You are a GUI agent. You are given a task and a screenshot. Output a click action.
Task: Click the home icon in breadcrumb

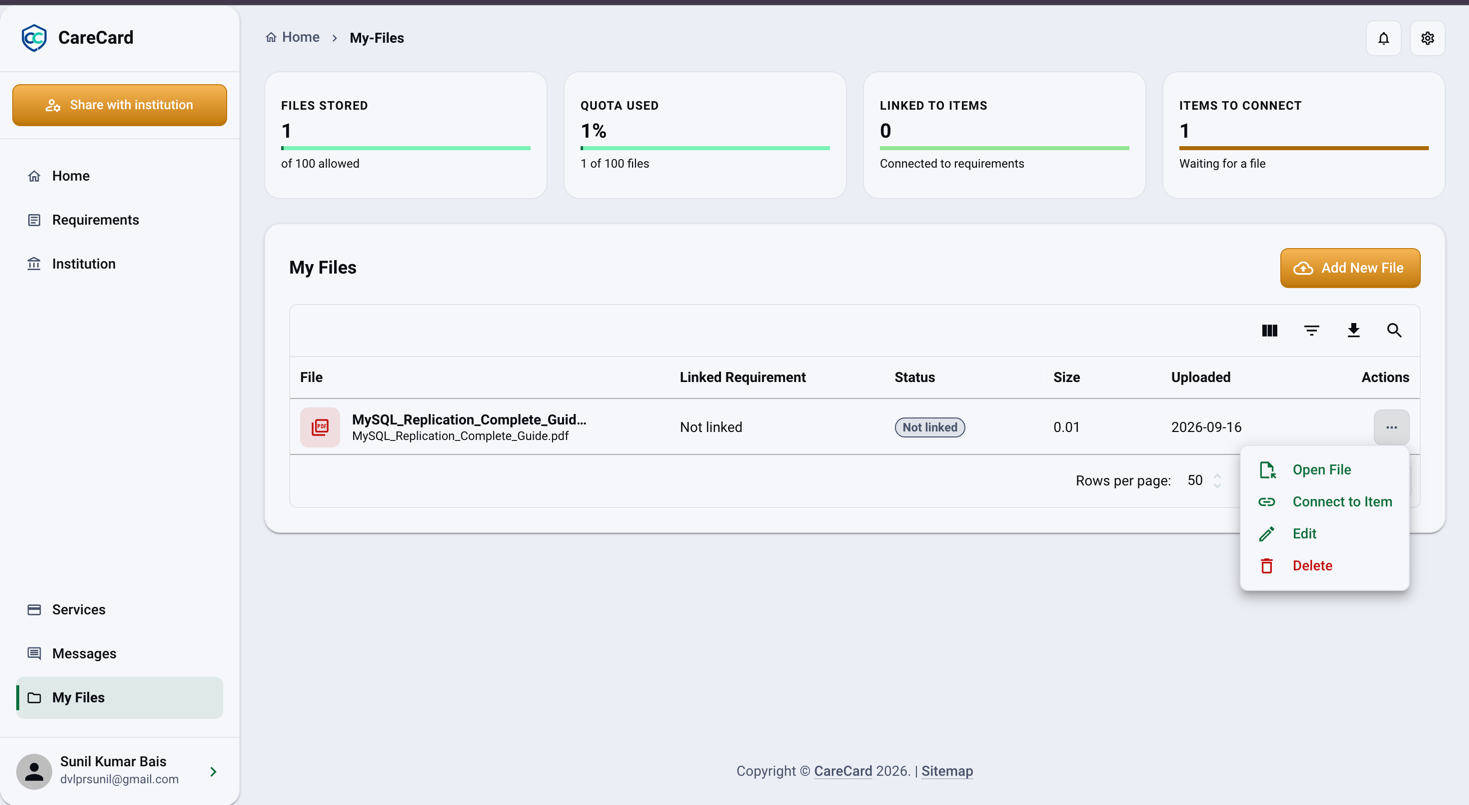(271, 37)
